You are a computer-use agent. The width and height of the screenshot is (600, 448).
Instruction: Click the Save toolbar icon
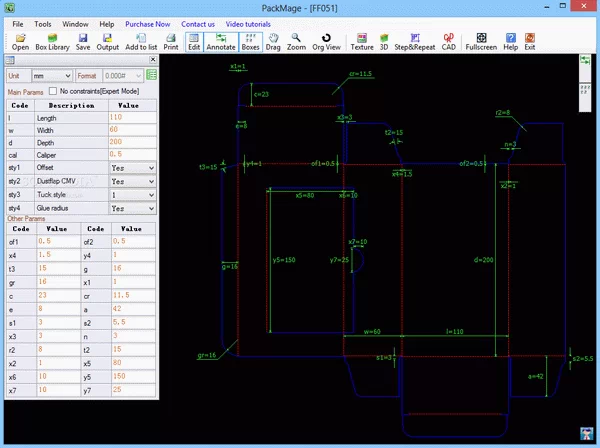[x=83, y=41]
